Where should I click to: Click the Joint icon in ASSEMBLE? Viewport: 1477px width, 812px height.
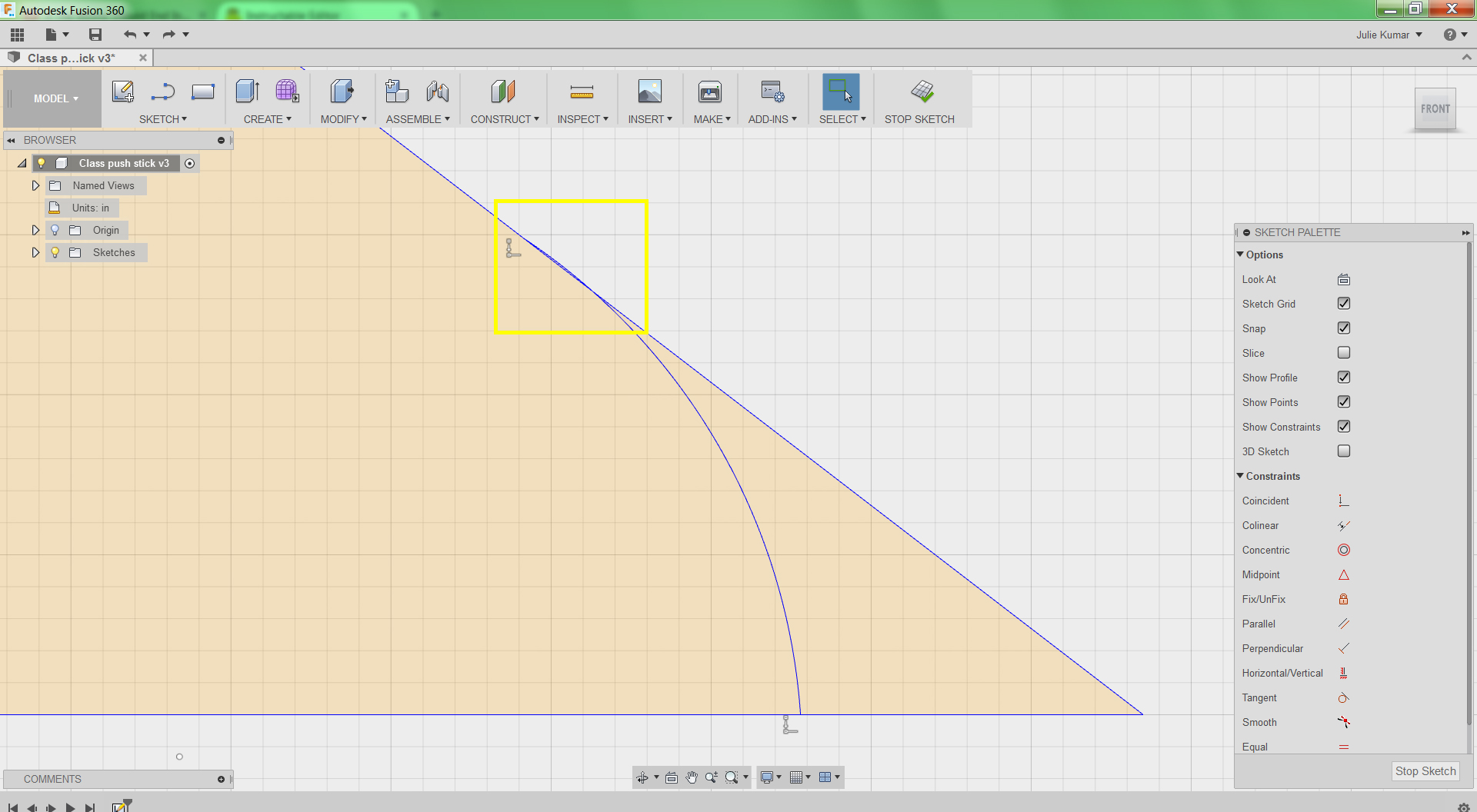[x=438, y=92]
